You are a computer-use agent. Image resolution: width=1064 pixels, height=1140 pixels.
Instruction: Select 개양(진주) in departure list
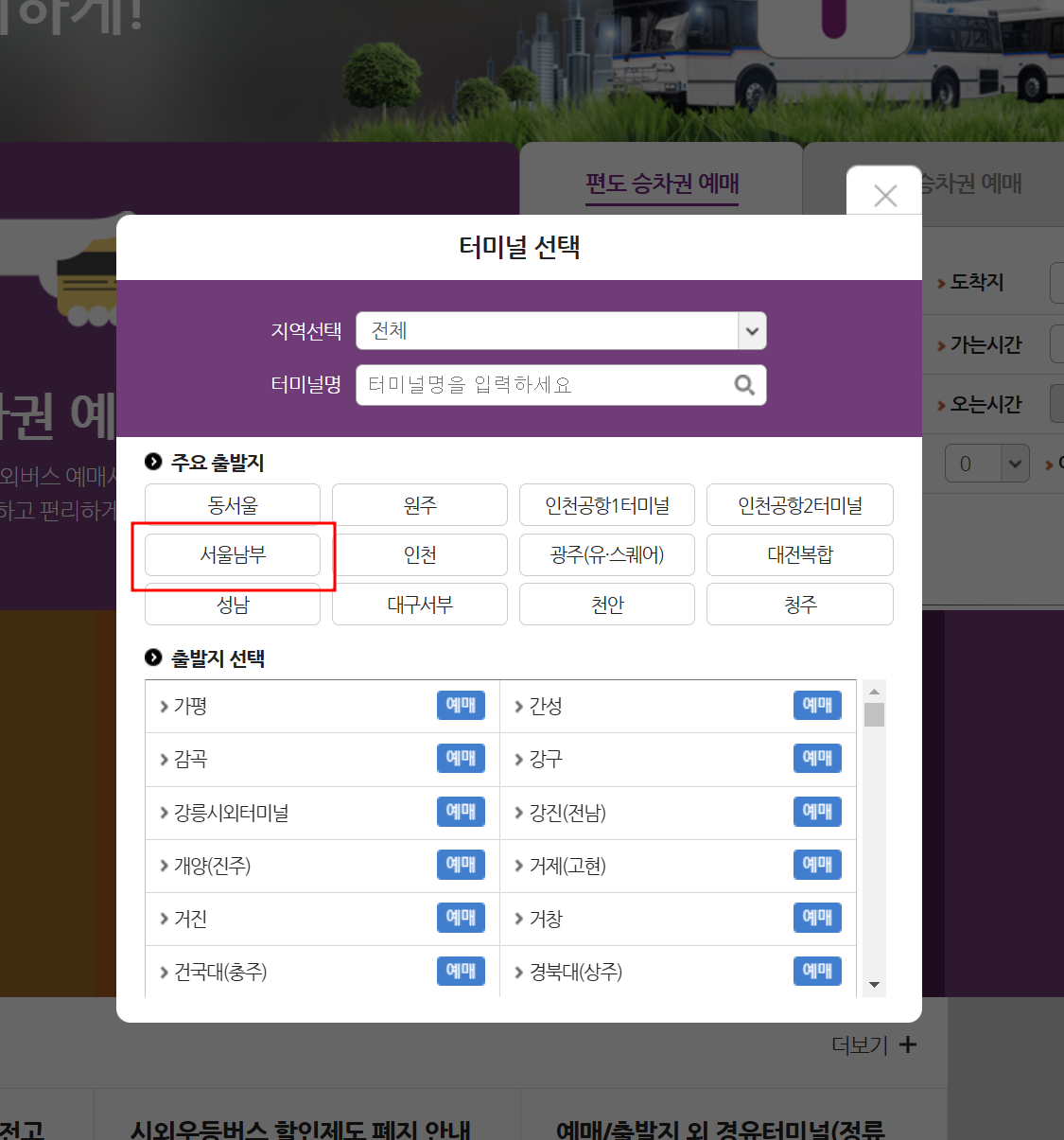pyautogui.click(x=212, y=866)
